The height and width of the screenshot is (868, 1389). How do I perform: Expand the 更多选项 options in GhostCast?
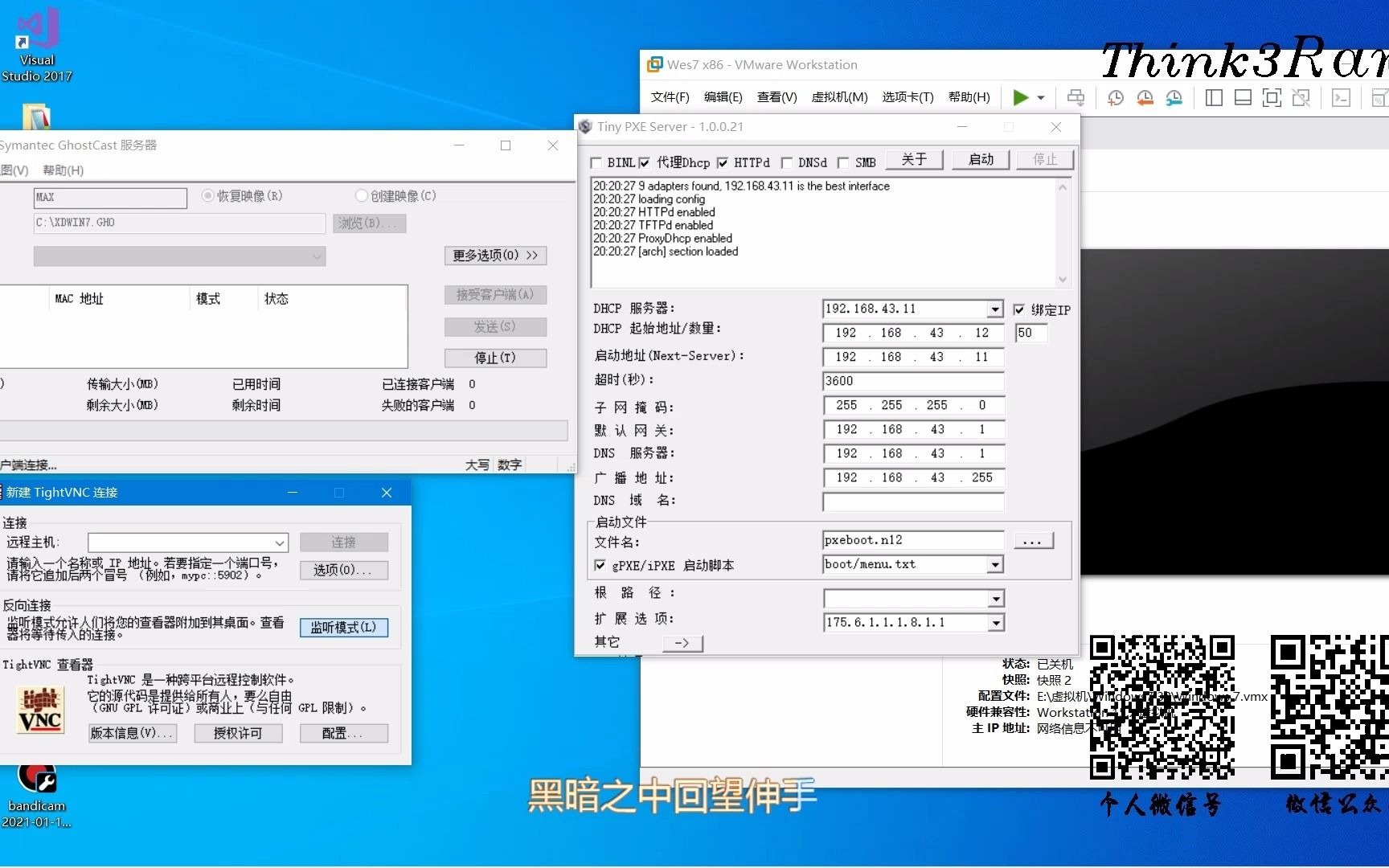(495, 255)
